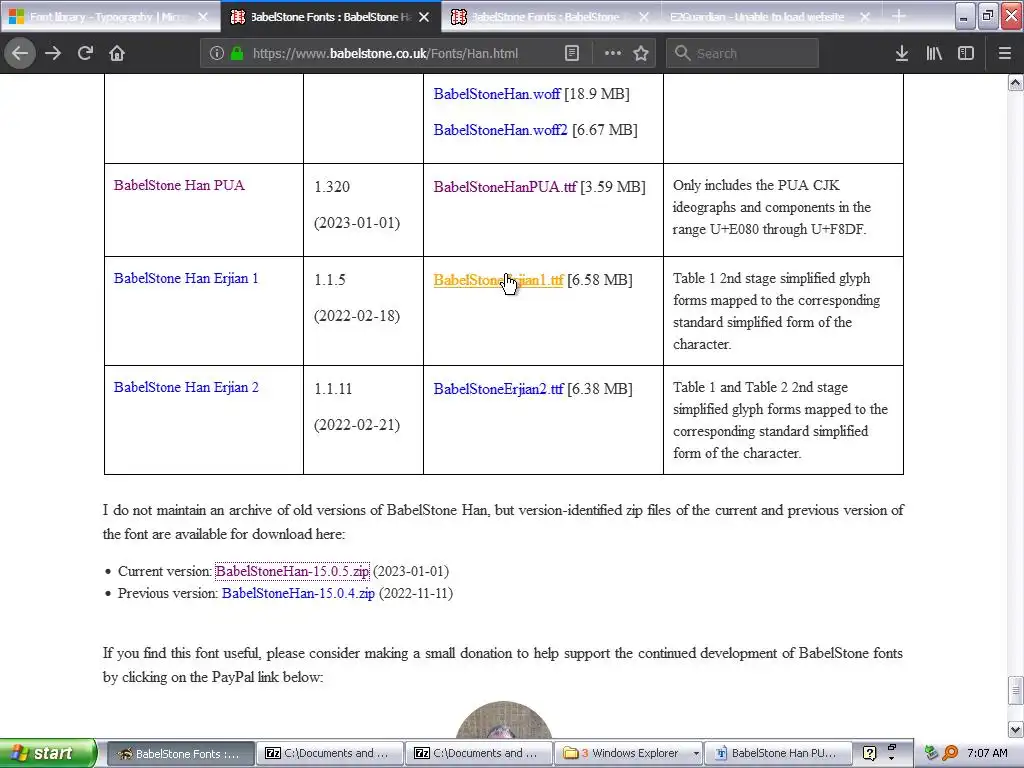Close the Font library Typography tab
This screenshot has height=768, width=1024.
click(x=203, y=17)
